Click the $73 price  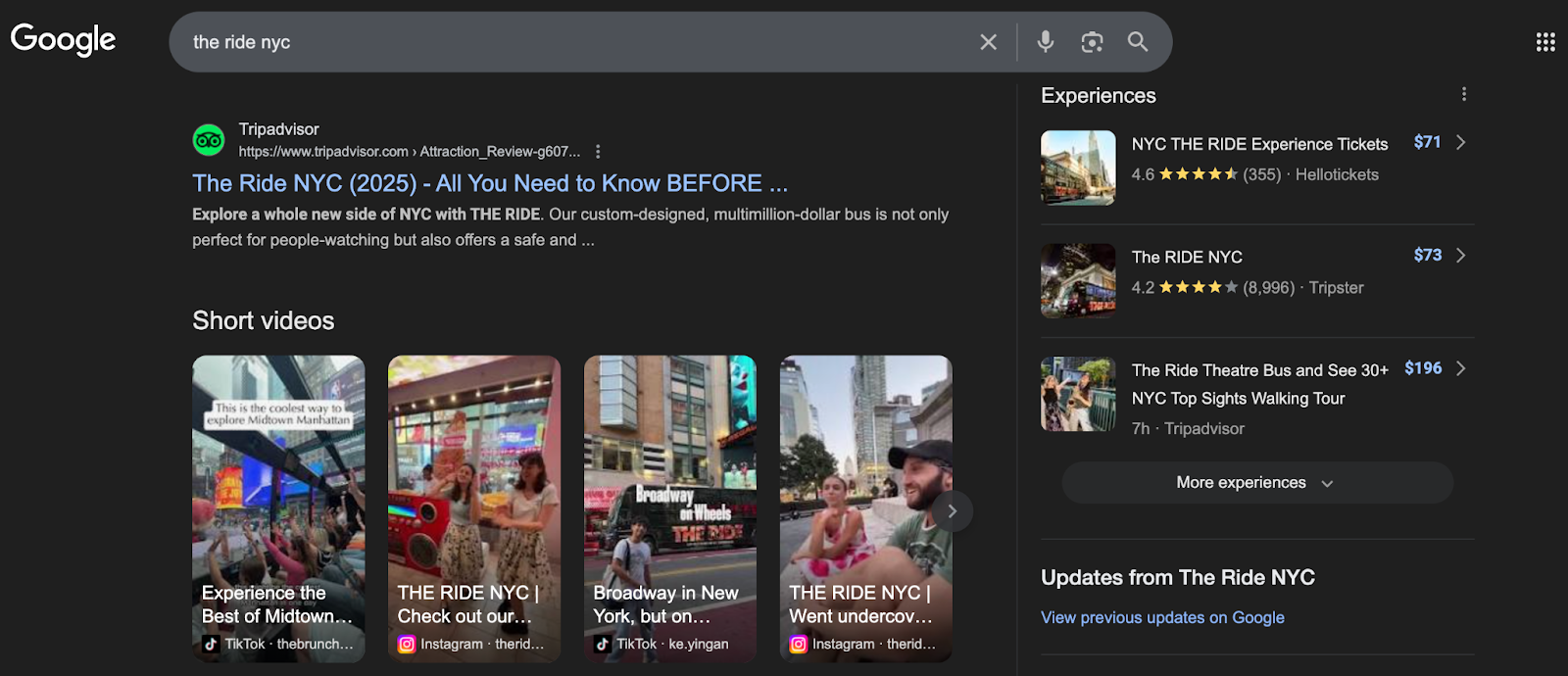pyautogui.click(x=1428, y=255)
